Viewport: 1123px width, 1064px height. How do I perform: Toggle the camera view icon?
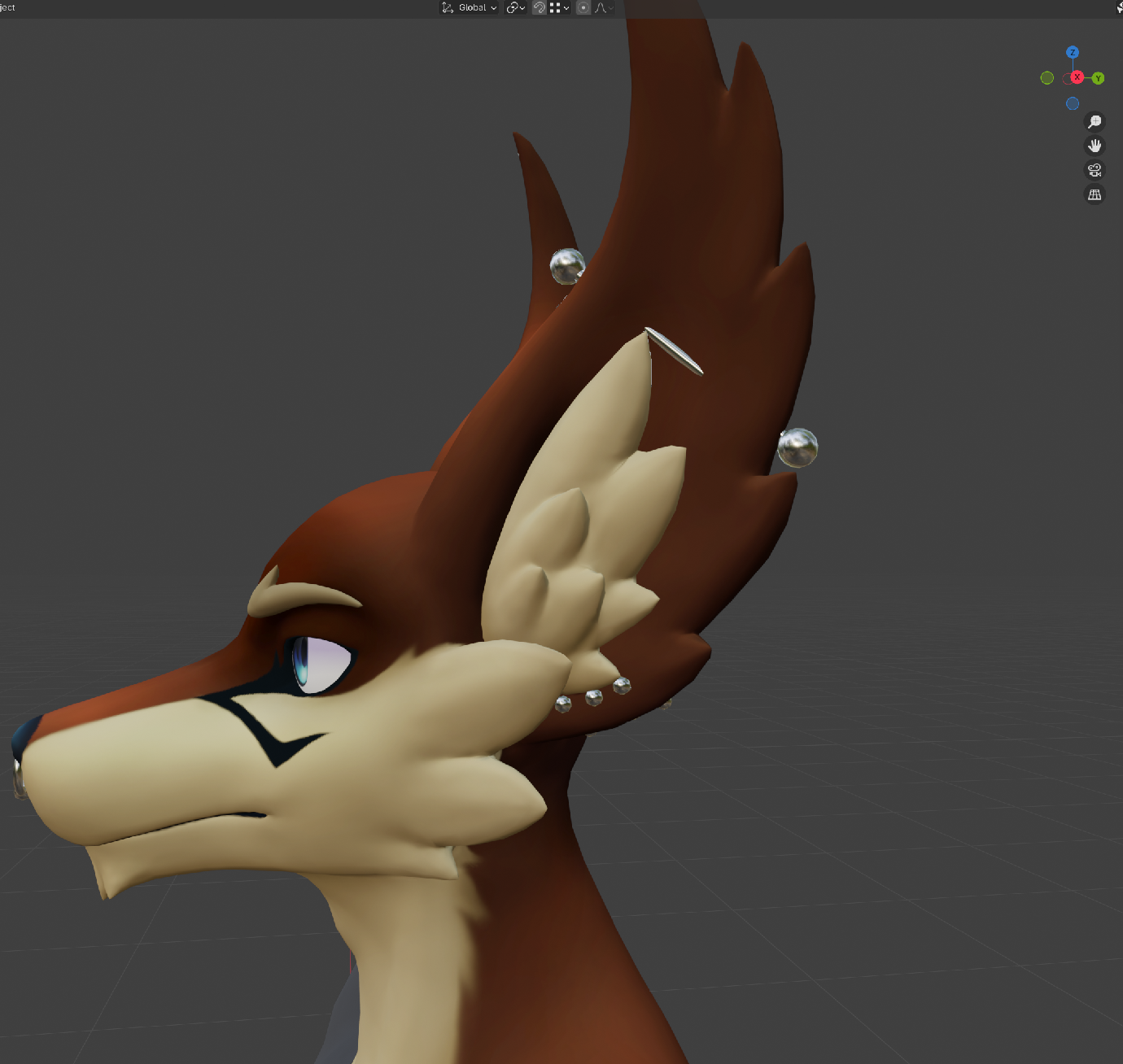[x=1095, y=171]
